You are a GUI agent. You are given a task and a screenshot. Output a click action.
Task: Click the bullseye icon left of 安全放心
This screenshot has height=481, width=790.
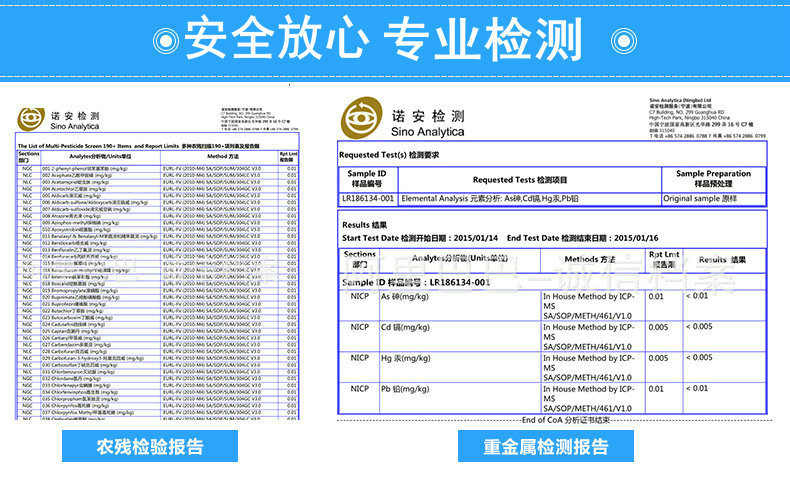165,39
